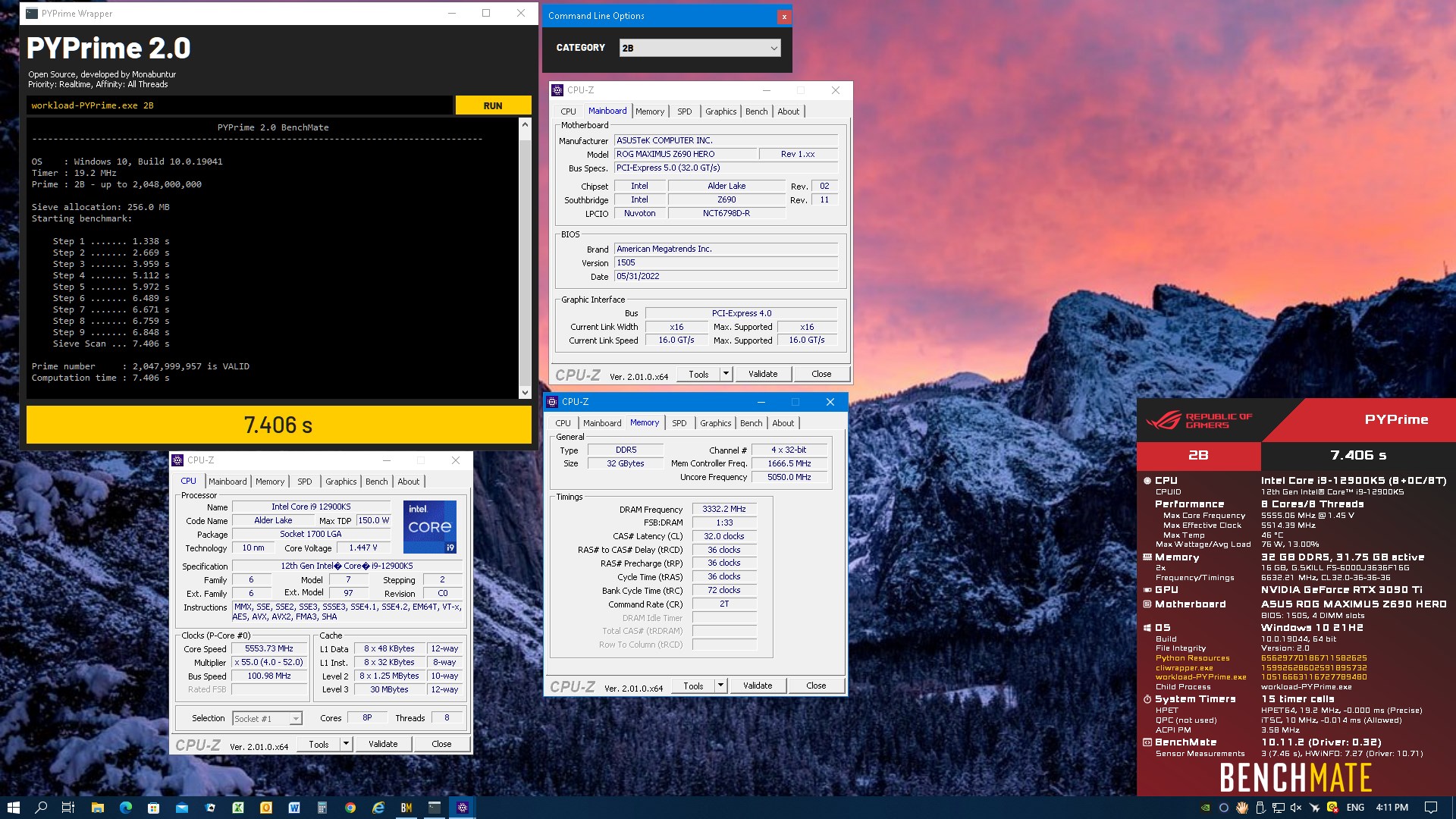This screenshot has width=1456, height=819.
Task: Run the PYPrime benchmark
Action: click(493, 105)
